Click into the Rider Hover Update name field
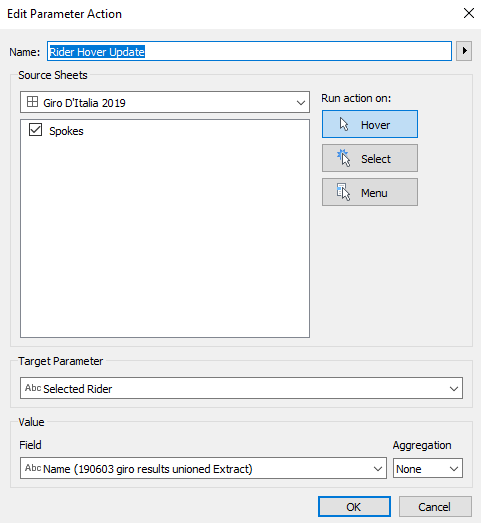The image size is (481, 523). click(x=249, y=51)
